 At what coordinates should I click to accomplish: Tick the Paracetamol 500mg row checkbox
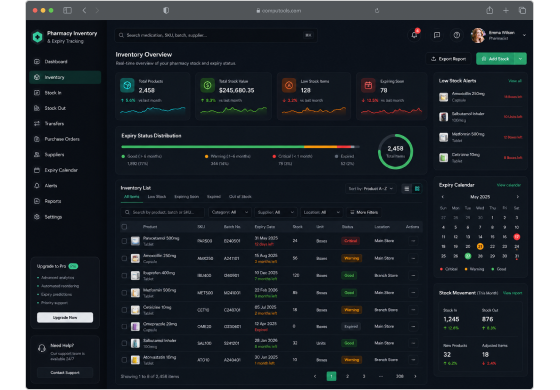tap(124, 241)
